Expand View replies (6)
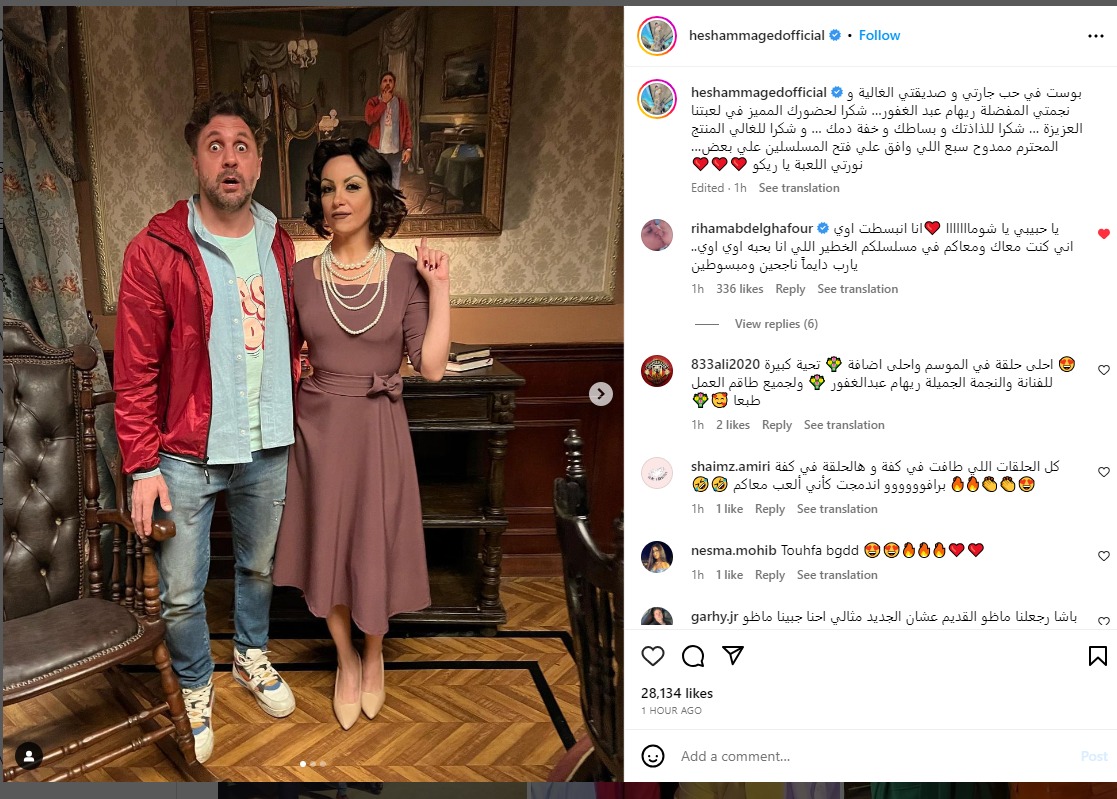 [776, 324]
